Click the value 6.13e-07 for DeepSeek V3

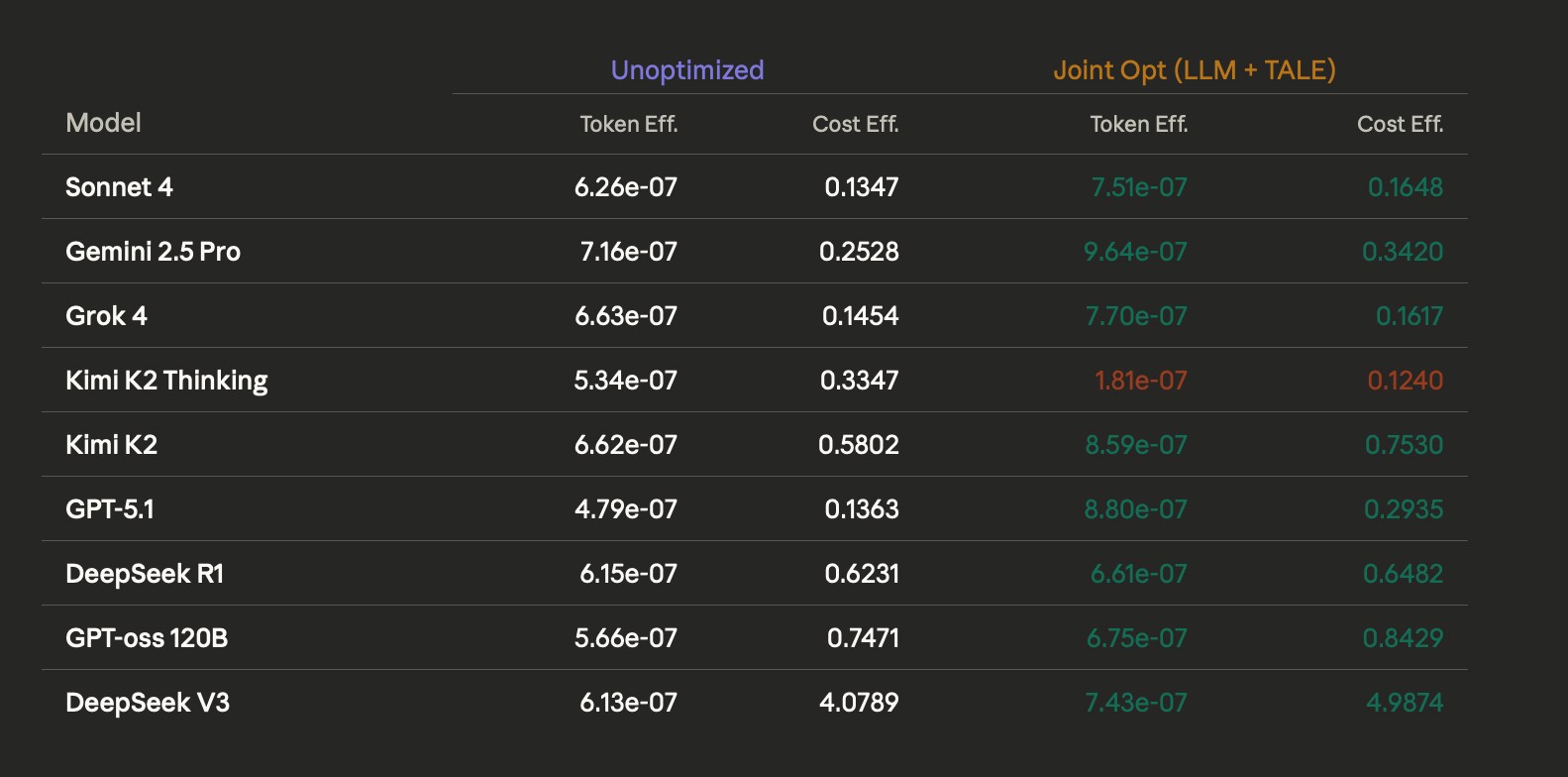[629, 703]
